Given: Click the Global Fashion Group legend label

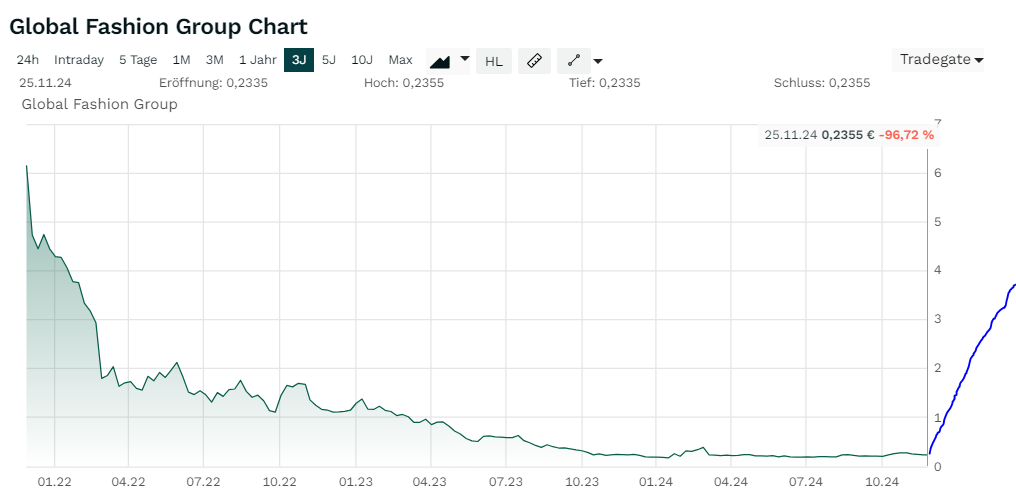Looking at the screenshot, I should pyautogui.click(x=99, y=104).
